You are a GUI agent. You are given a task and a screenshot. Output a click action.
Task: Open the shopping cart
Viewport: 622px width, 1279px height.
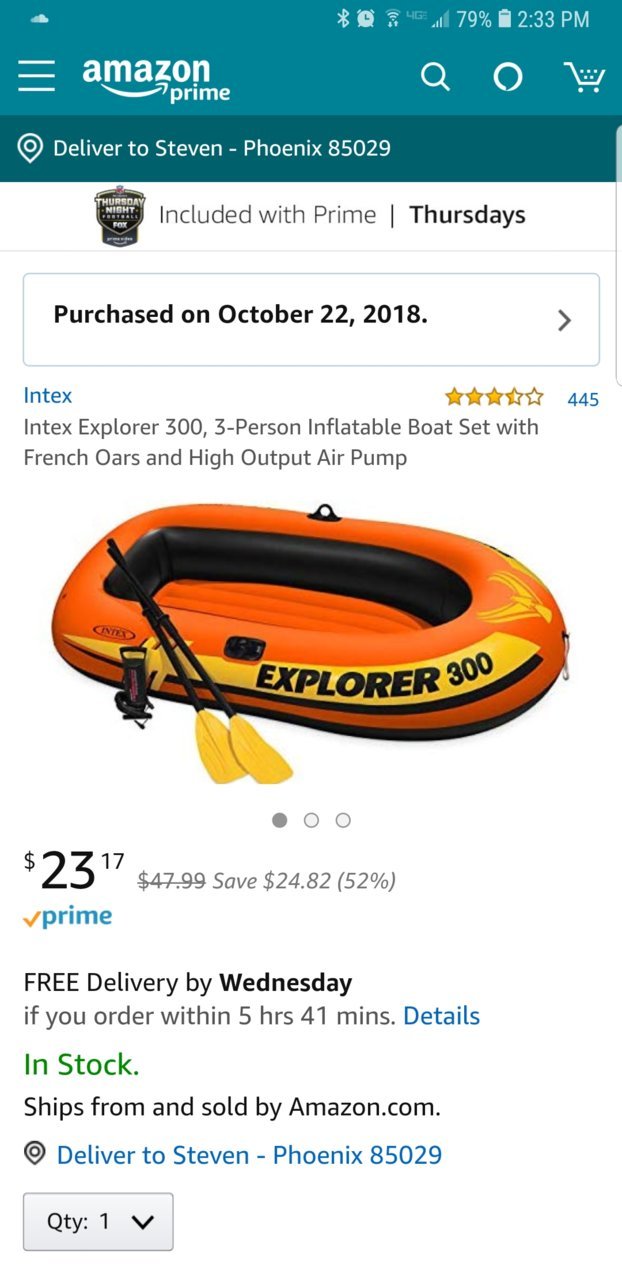(x=584, y=76)
